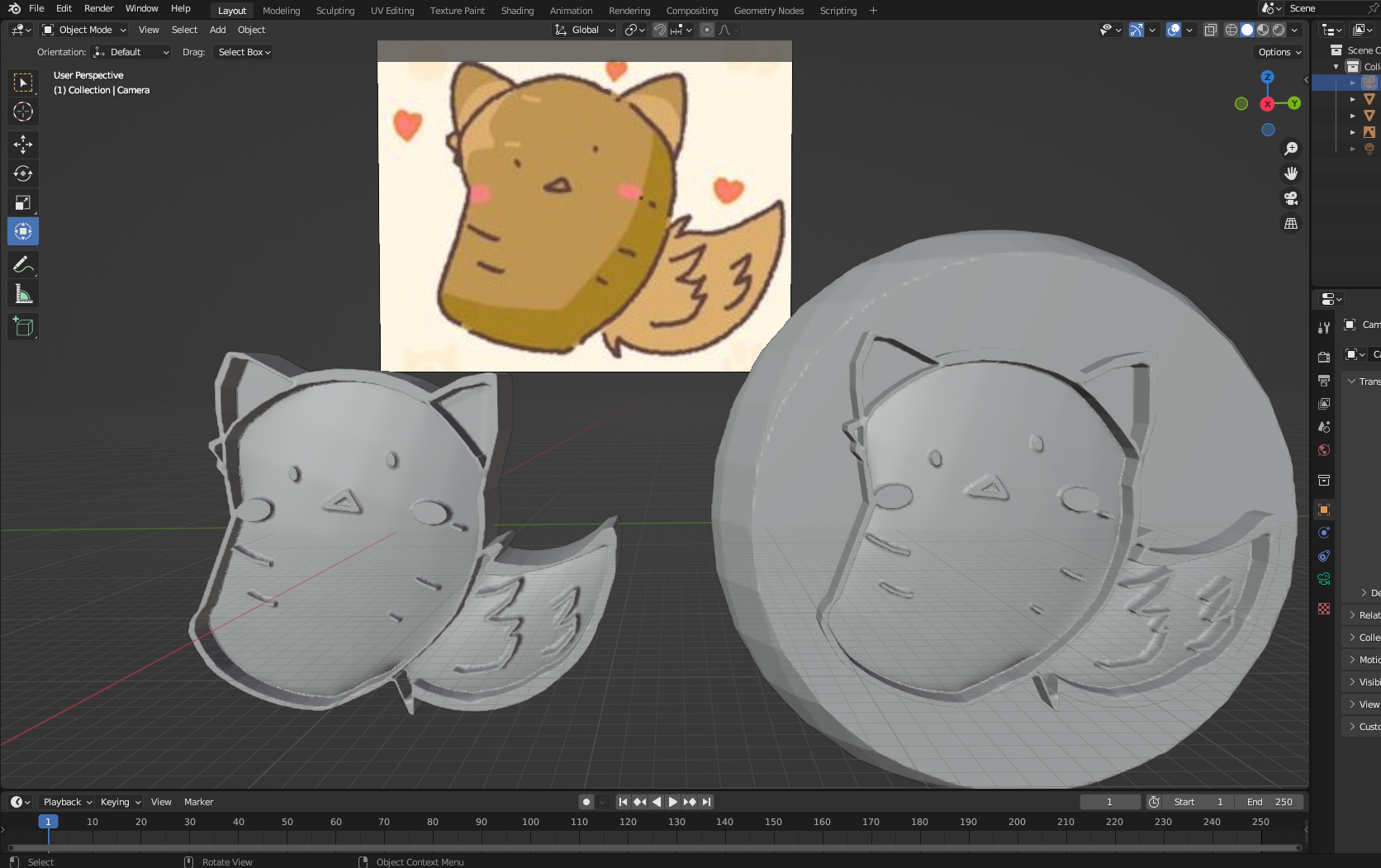The width and height of the screenshot is (1381, 868).
Task: Open the Render menu
Action: coord(98,8)
